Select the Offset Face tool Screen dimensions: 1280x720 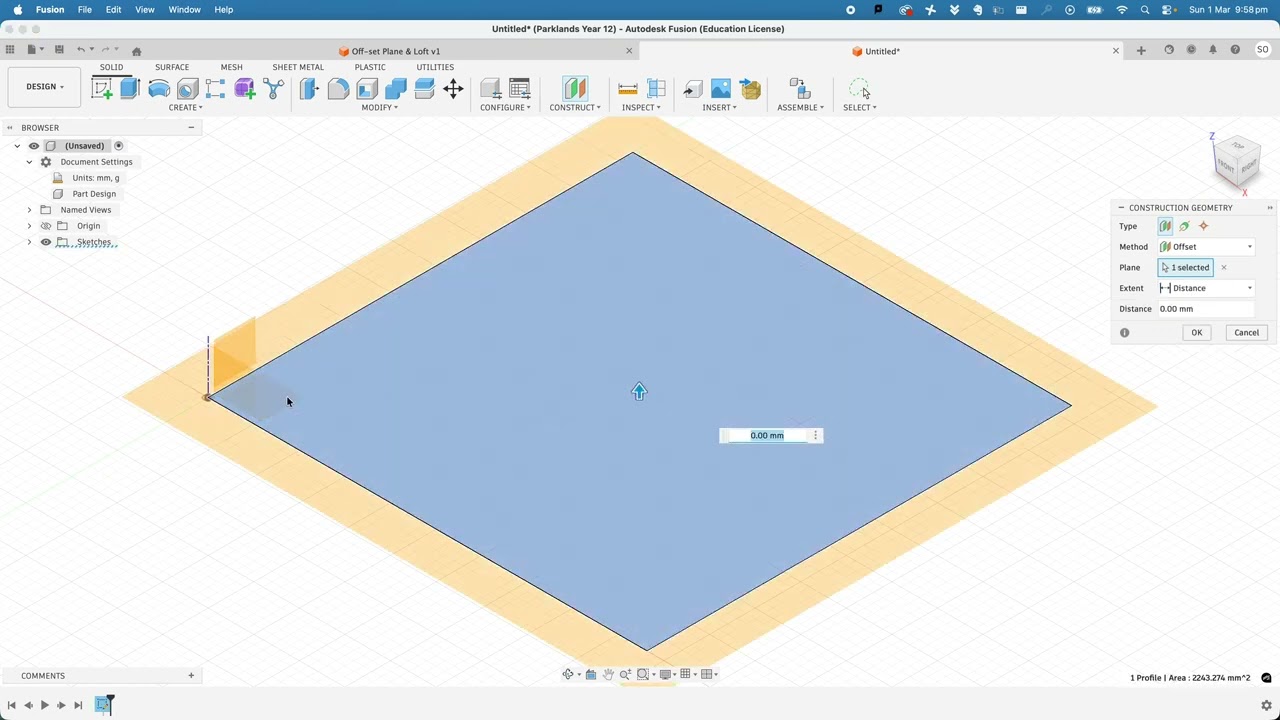click(x=424, y=89)
